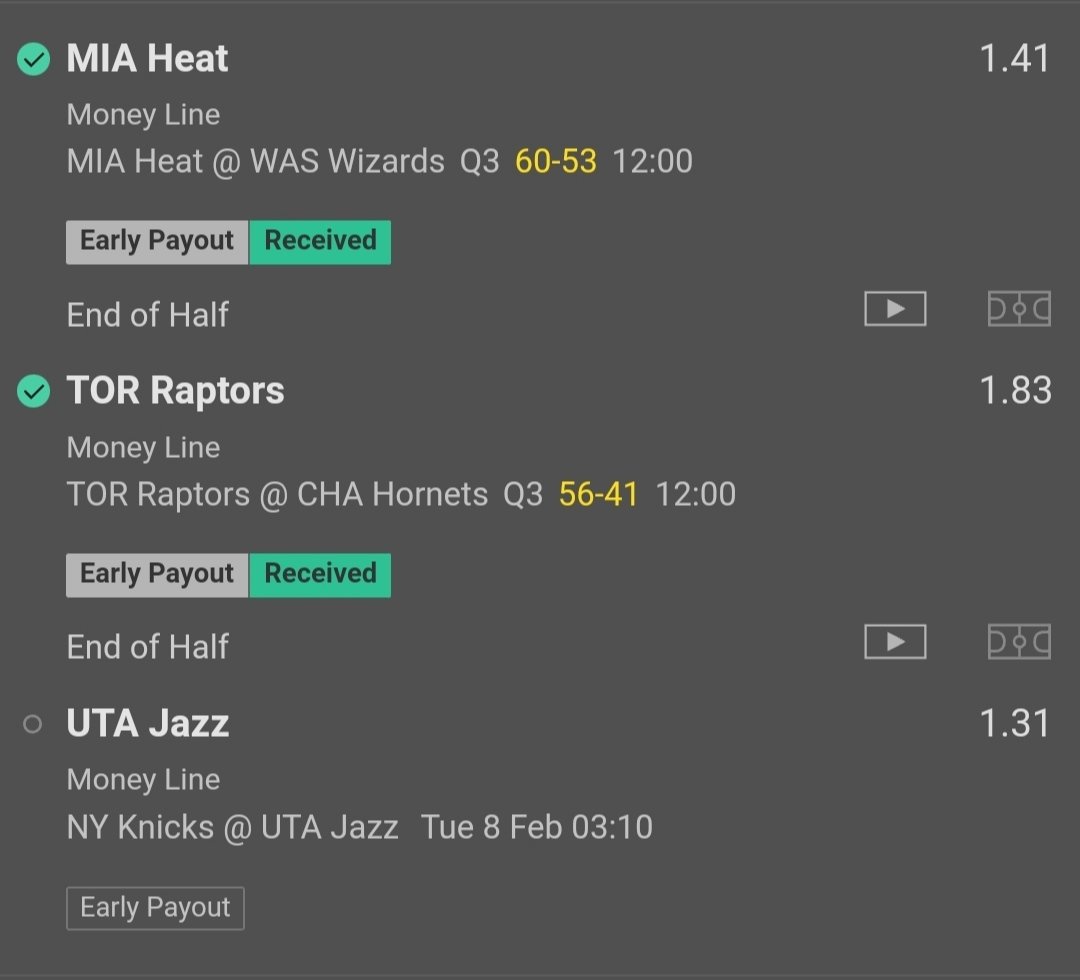Play live video for Raptors vs Hornets
Viewport: 1080px width, 980px height.
tap(895, 641)
